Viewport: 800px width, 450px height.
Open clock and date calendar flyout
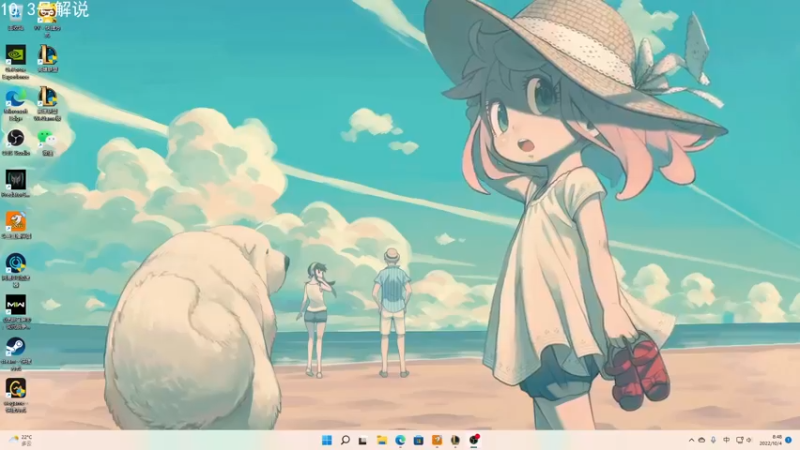(770, 440)
